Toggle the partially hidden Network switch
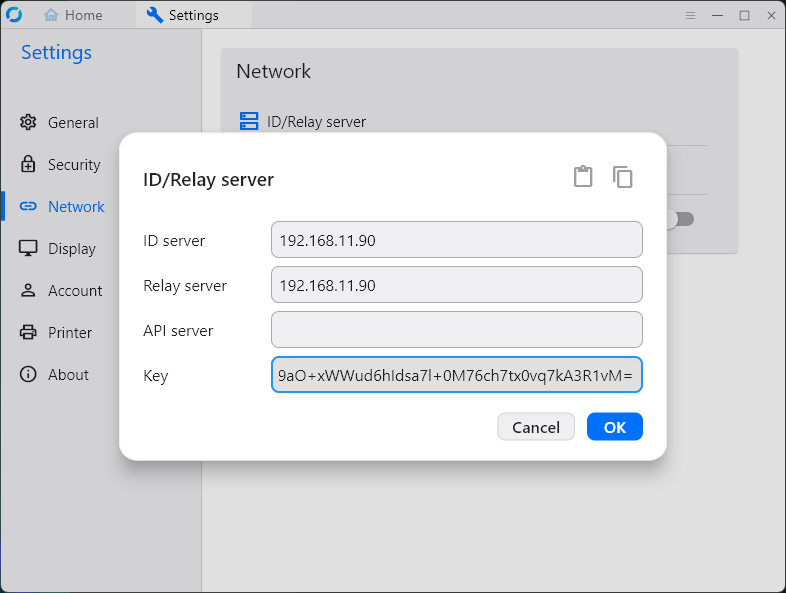 click(x=681, y=219)
